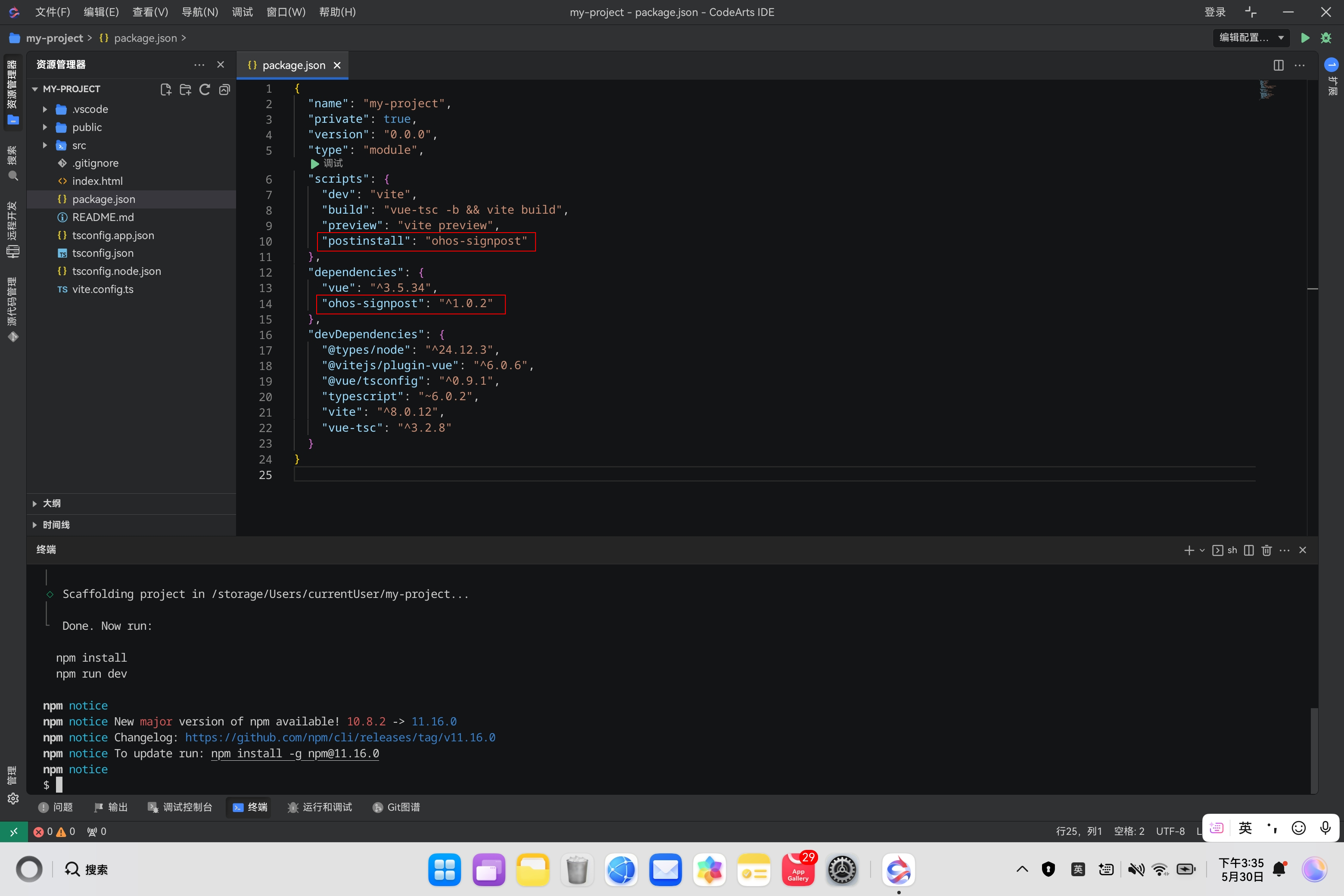Open App Gallery in the dock
The image size is (1344, 896).
click(798, 870)
